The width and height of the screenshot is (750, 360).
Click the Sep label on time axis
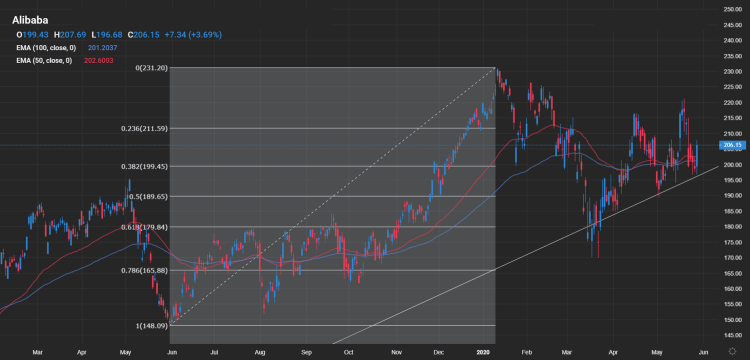[306, 352]
